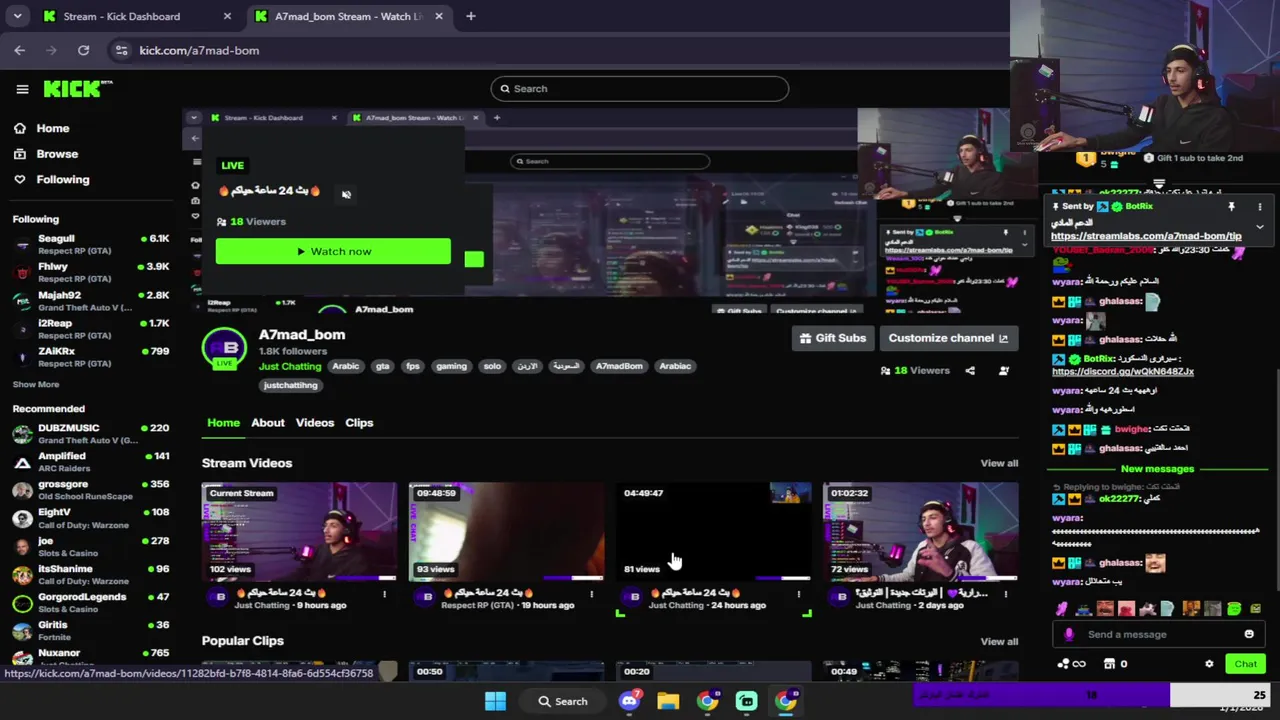Jump to New messages in chat

click(1157, 469)
